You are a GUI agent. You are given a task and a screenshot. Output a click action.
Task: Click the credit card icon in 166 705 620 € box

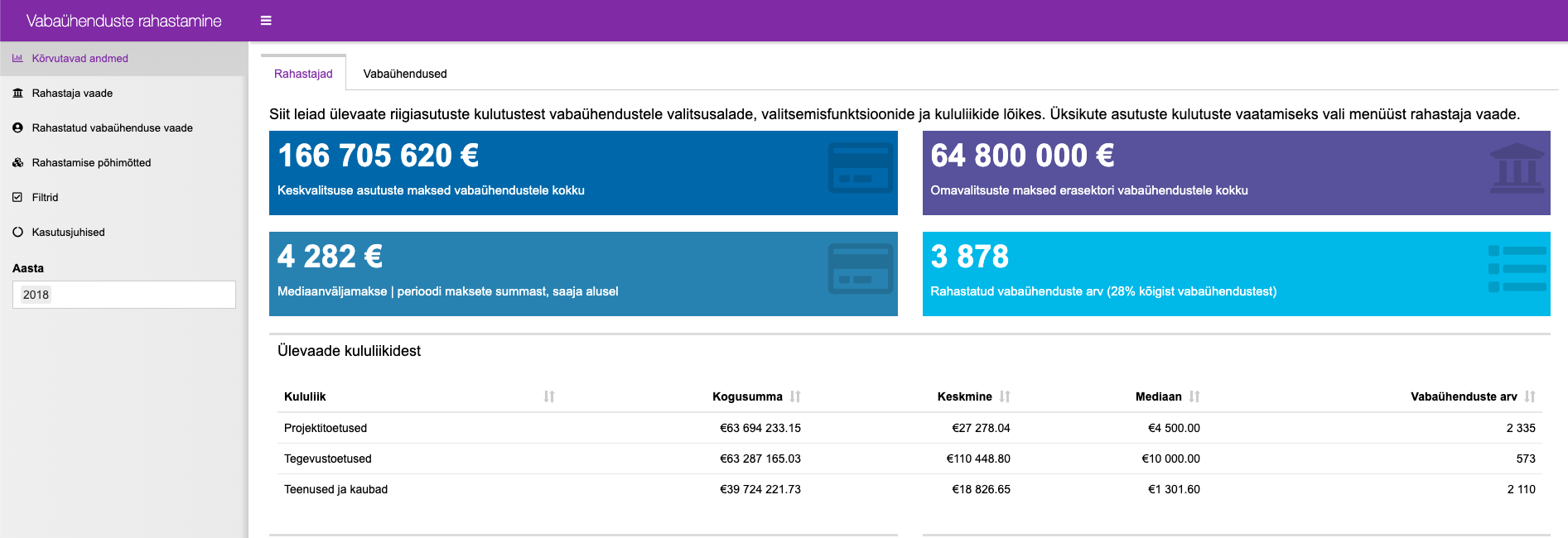(861, 167)
